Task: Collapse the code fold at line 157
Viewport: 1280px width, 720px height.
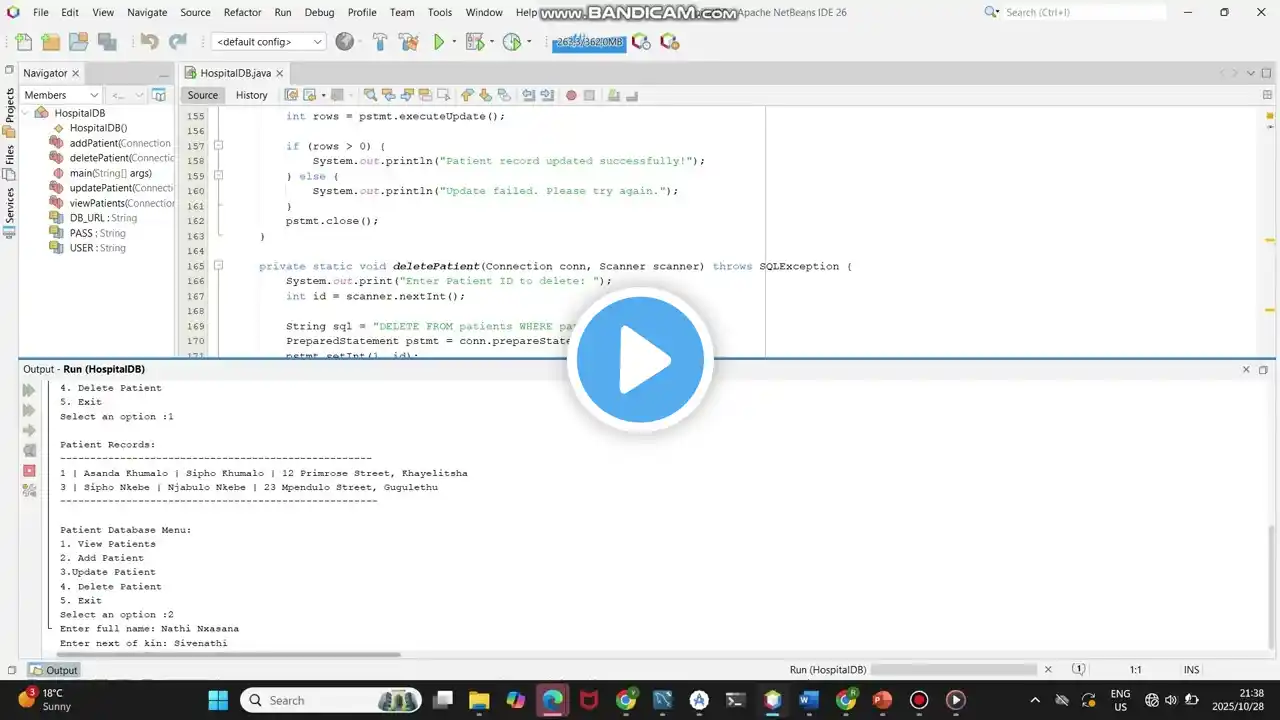Action: click(x=218, y=146)
